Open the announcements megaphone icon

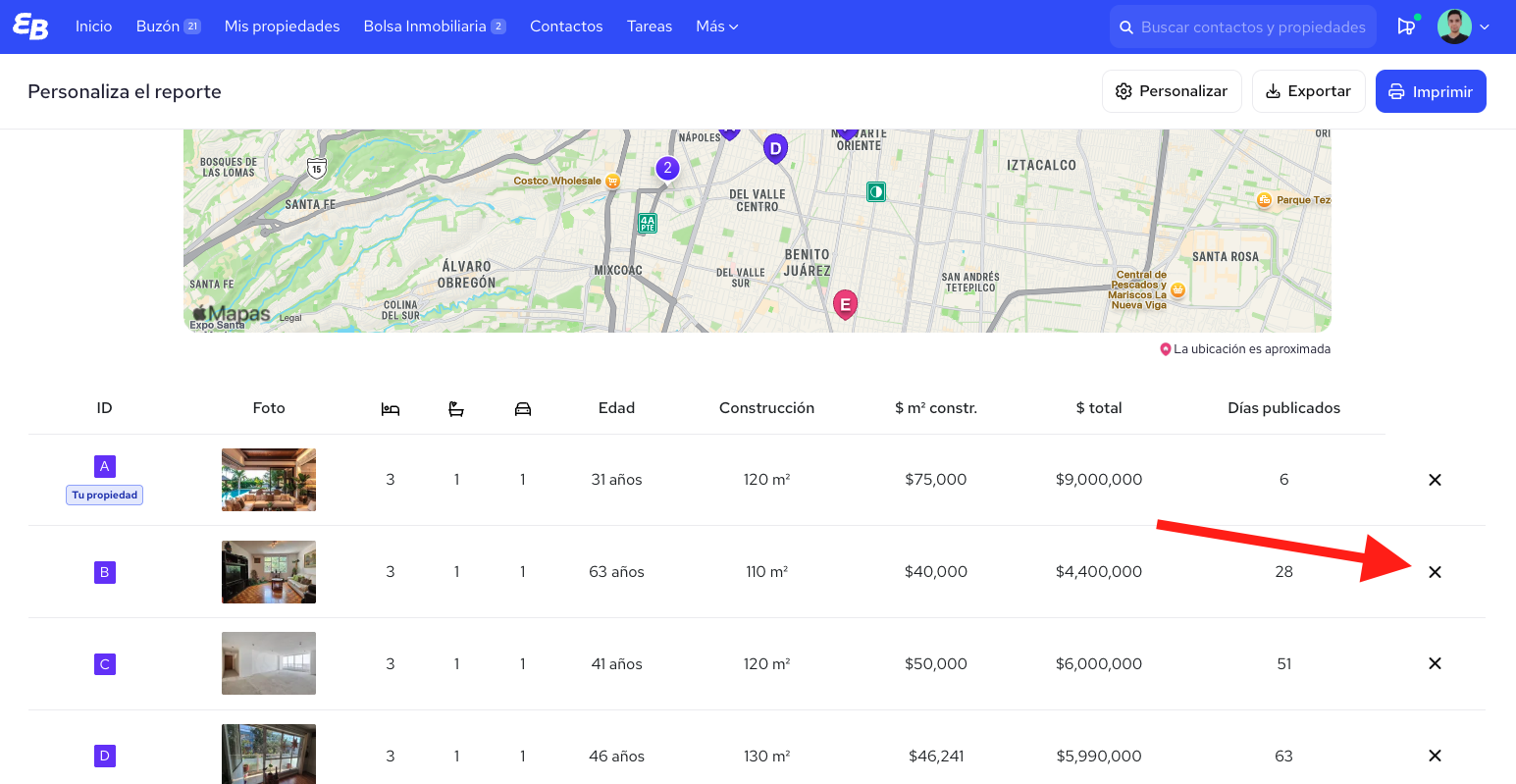[x=1406, y=26]
